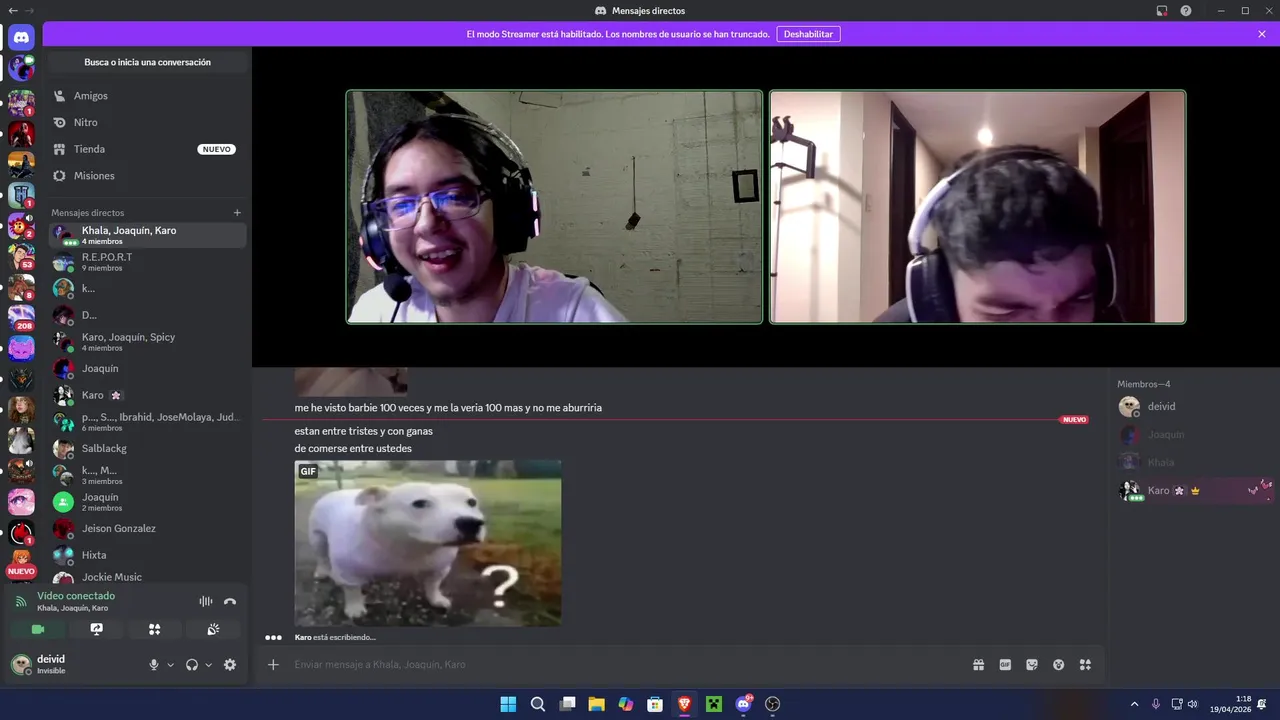Toggle noise suppression waveform icon
The width and height of the screenshot is (1280, 720).
pos(206,601)
